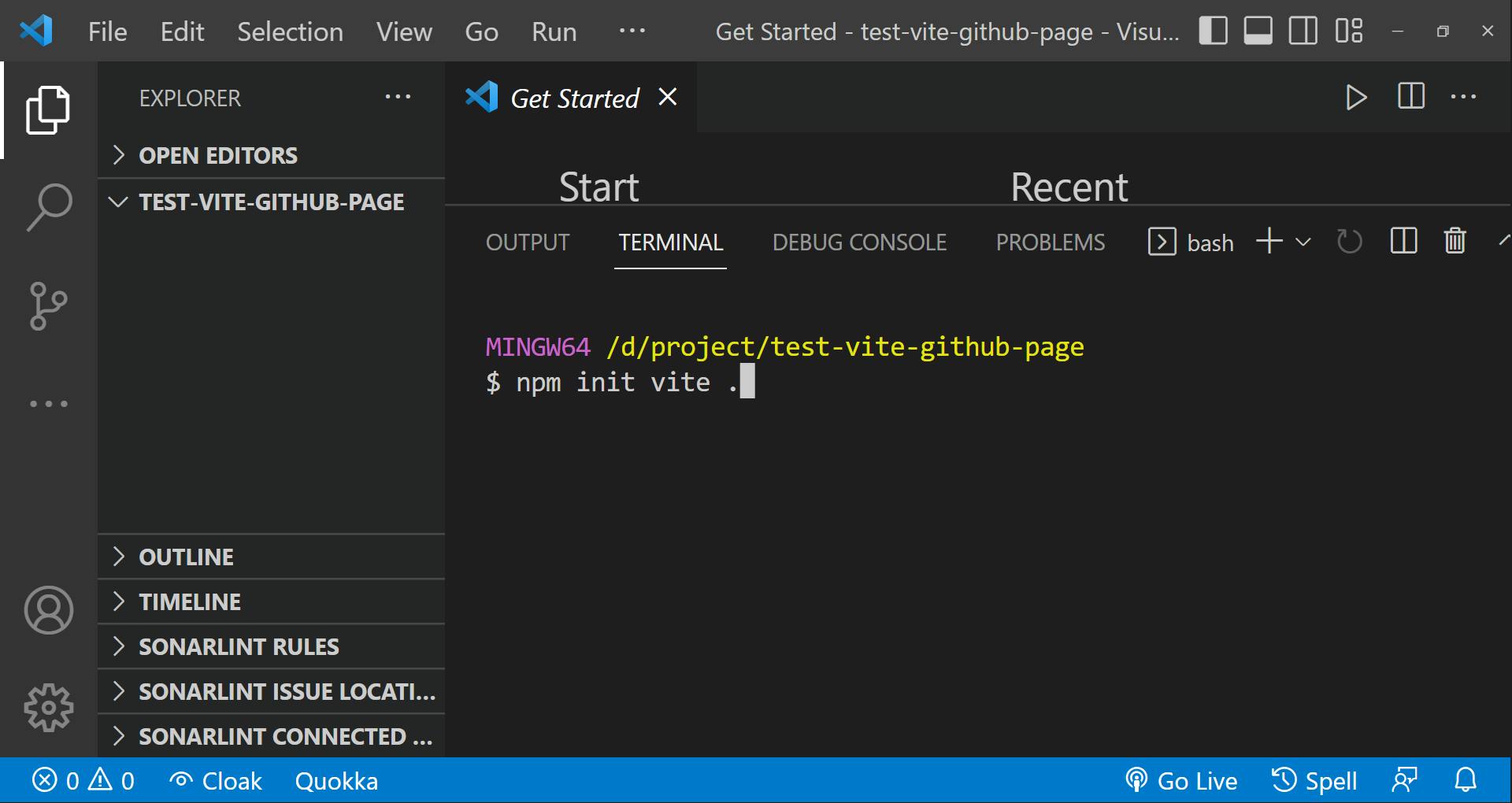The height and width of the screenshot is (803, 1512).
Task: Open the Explorer view in activity bar
Action: coord(48,110)
